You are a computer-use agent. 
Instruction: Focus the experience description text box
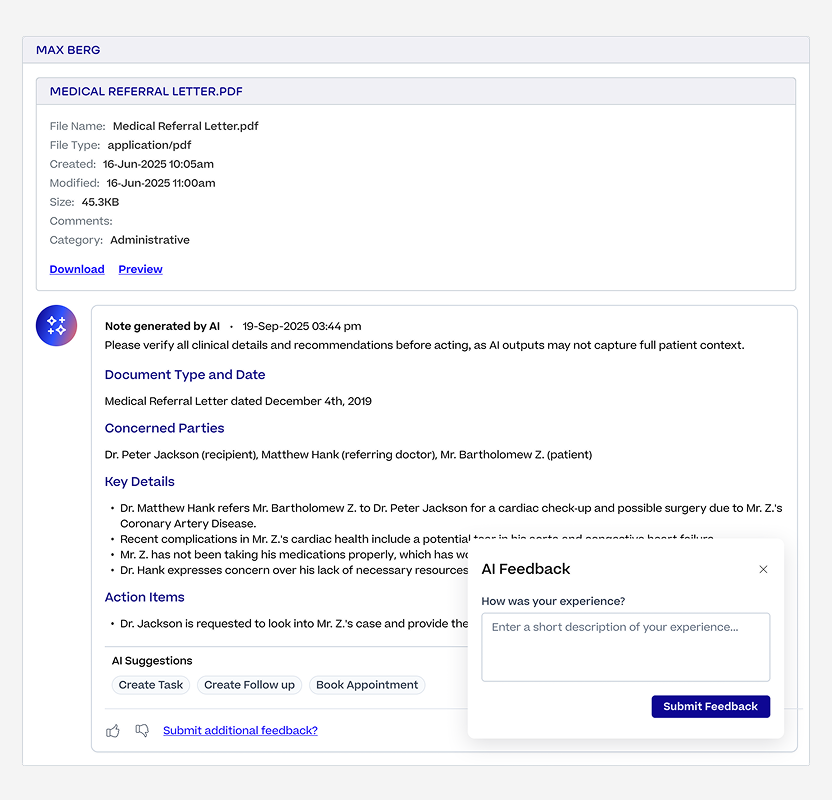pyautogui.click(x=626, y=647)
